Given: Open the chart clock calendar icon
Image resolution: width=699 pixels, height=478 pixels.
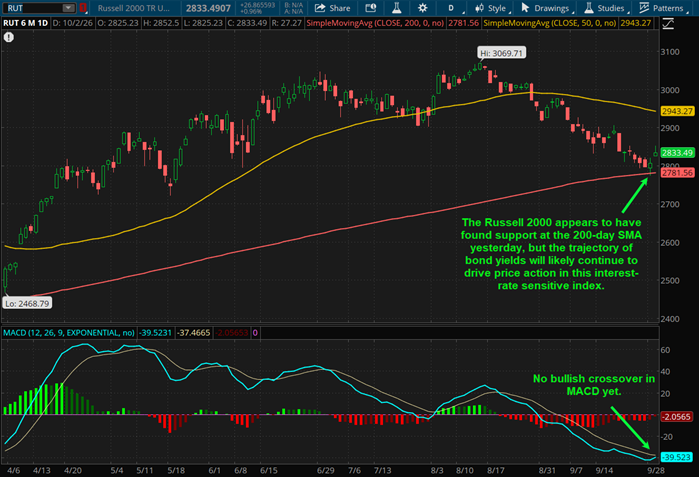Looking at the screenshot, I should pos(370,8).
